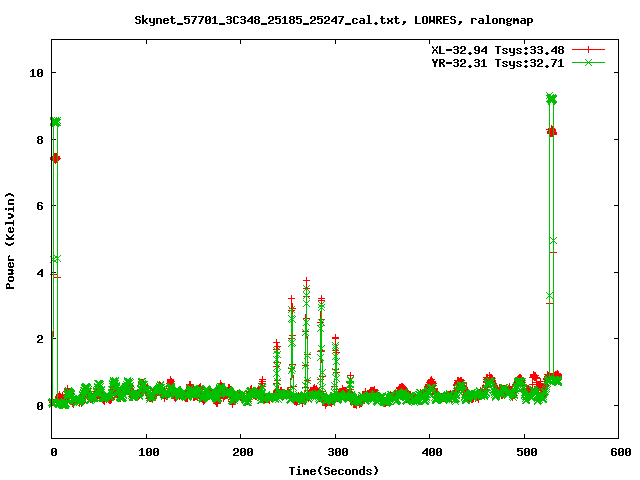This screenshot has height=480, width=640.
Task: Select legend entry YR-32.31 Tsys:32.71
Action: (x=498, y=63)
